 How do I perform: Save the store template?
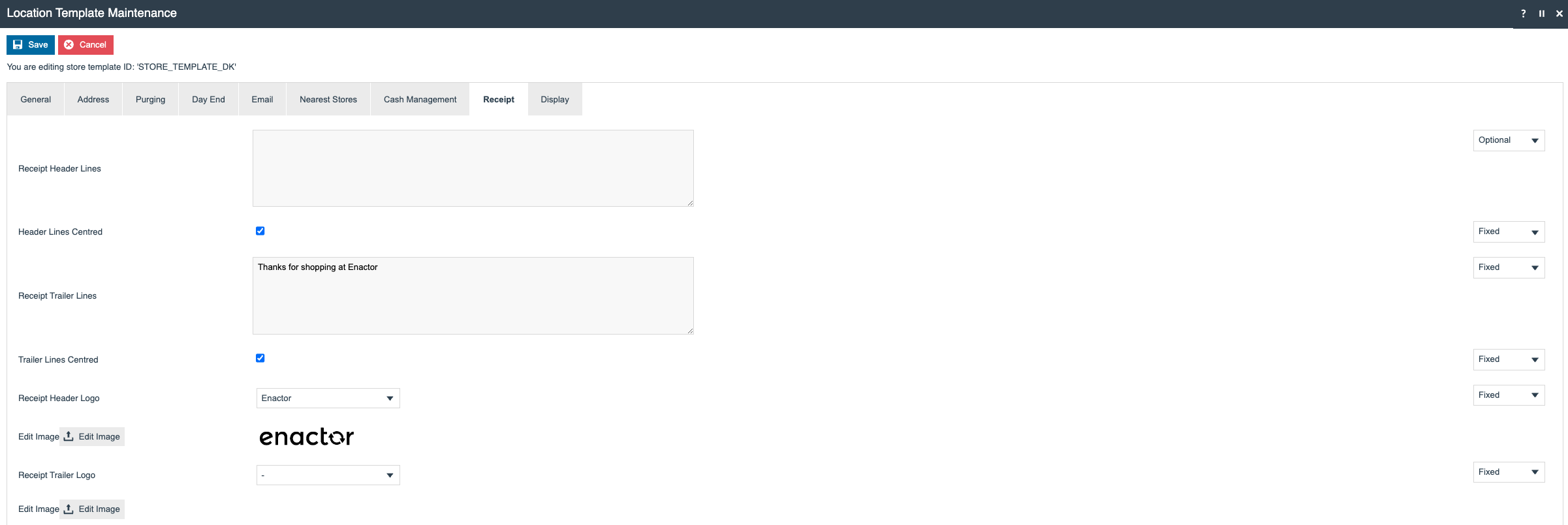coord(31,45)
